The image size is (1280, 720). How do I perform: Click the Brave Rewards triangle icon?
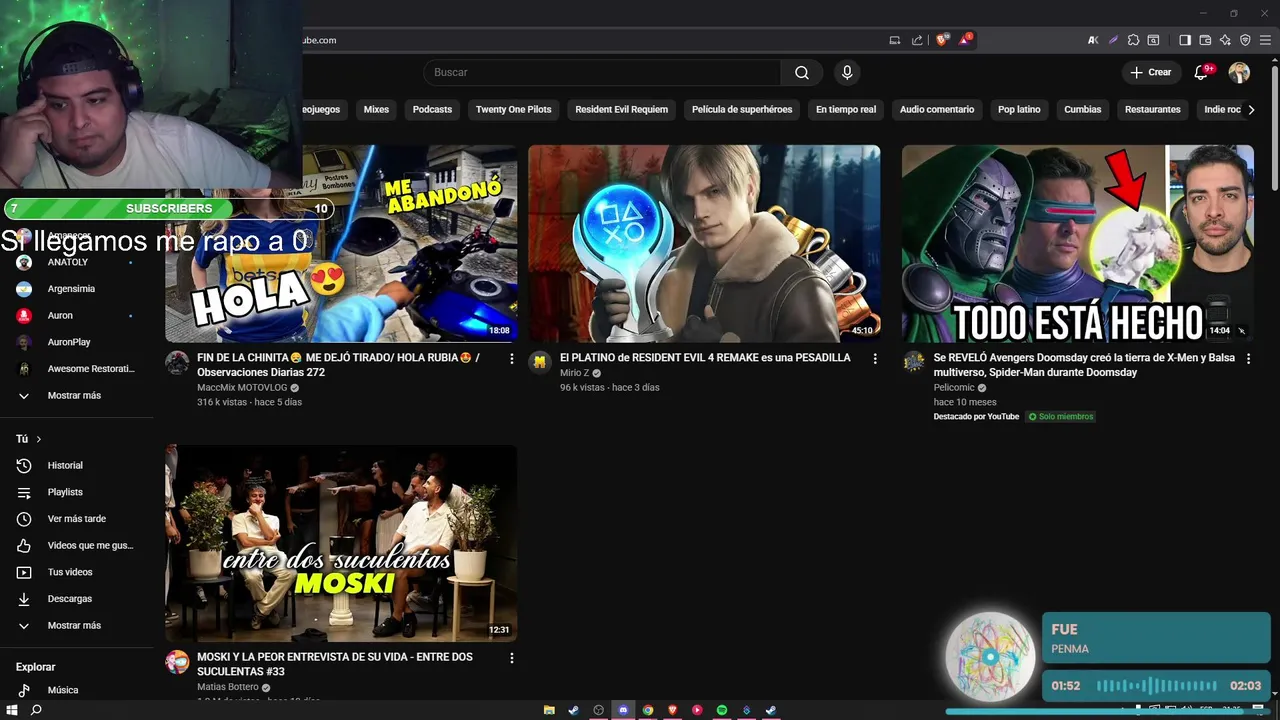click(965, 40)
